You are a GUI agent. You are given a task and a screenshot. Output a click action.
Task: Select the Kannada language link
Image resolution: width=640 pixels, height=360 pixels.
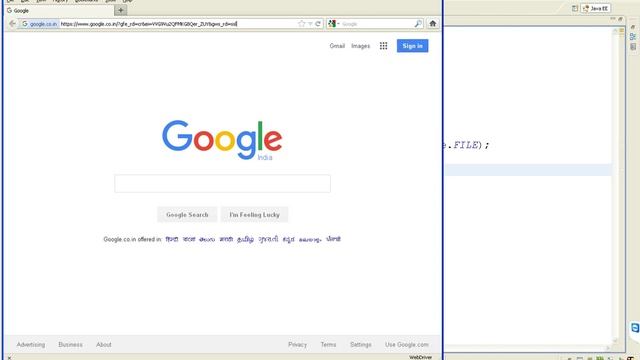pyautogui.click(x=289, y=240)
